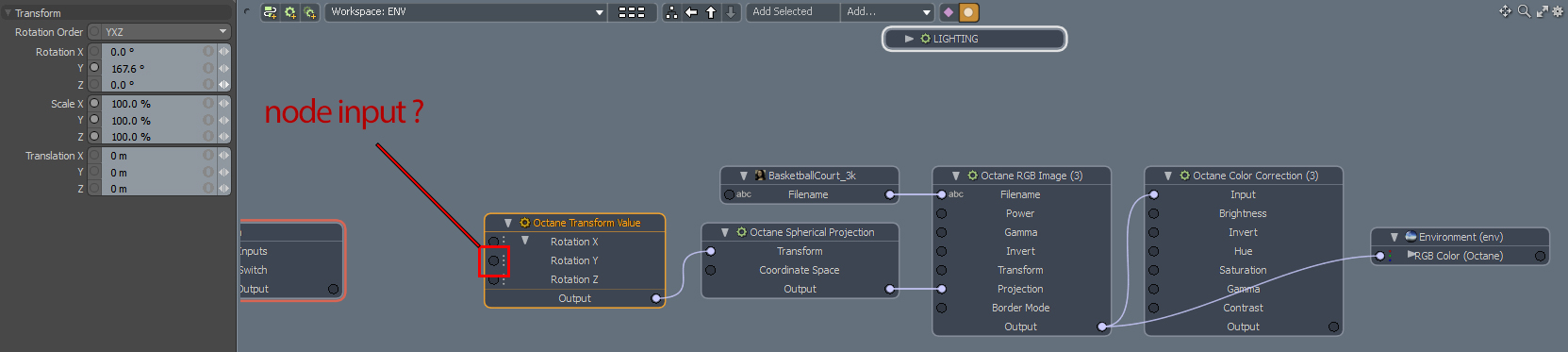Click the Brightness row on Color Correction node

pyautogui.click(x=1243, y=213)
